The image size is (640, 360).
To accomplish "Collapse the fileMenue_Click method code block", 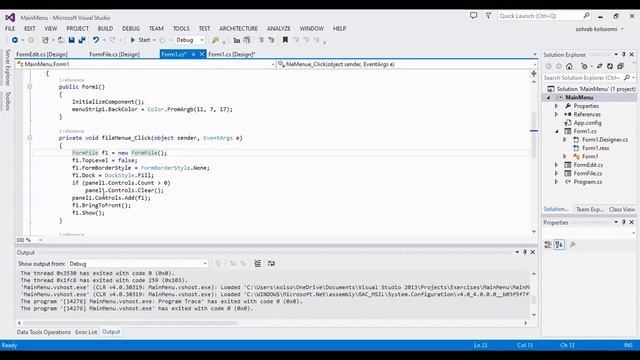I will tap(29, 138).
